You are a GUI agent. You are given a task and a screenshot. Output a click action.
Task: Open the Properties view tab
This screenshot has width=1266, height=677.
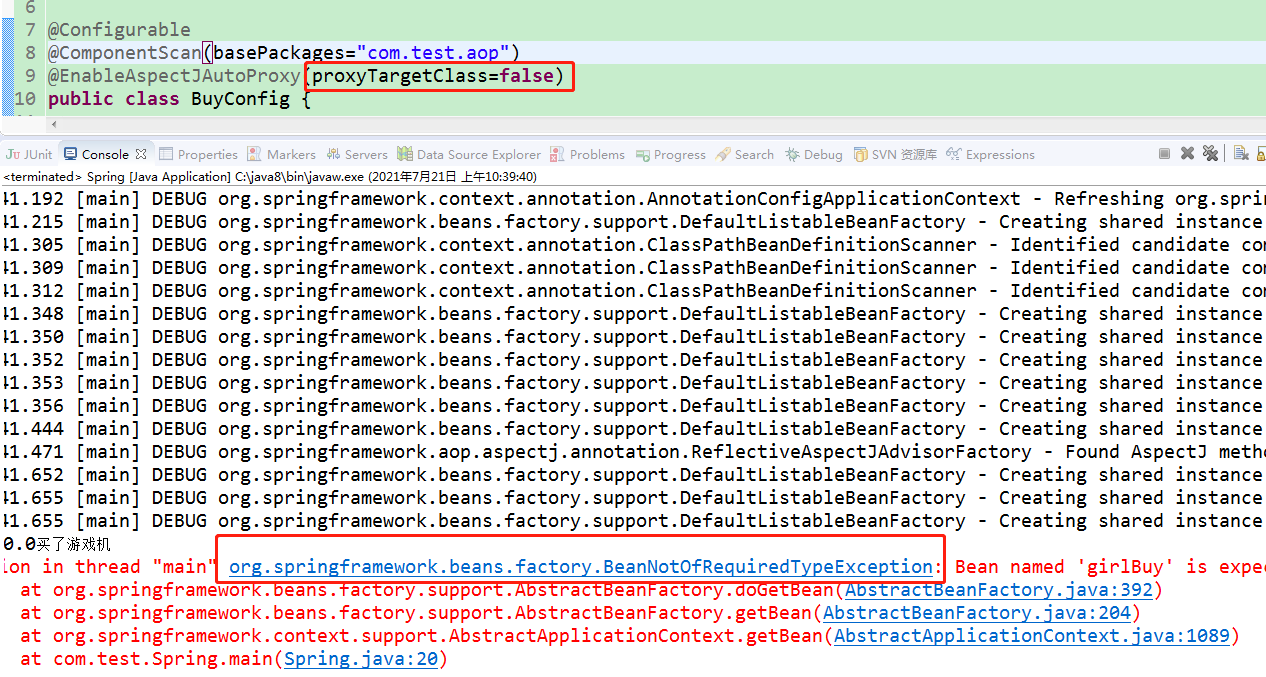pos(198,154)
